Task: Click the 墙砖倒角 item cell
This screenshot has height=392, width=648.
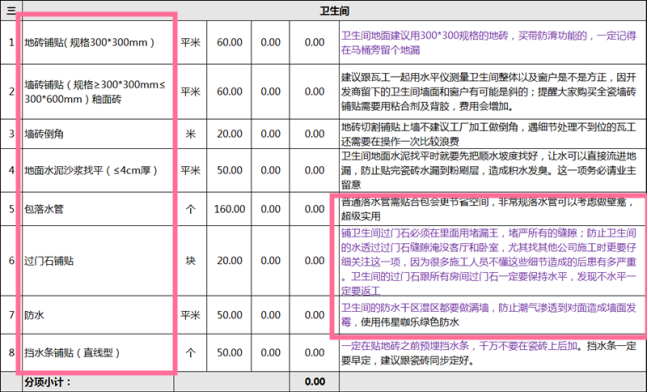Action: click(98, 134)
